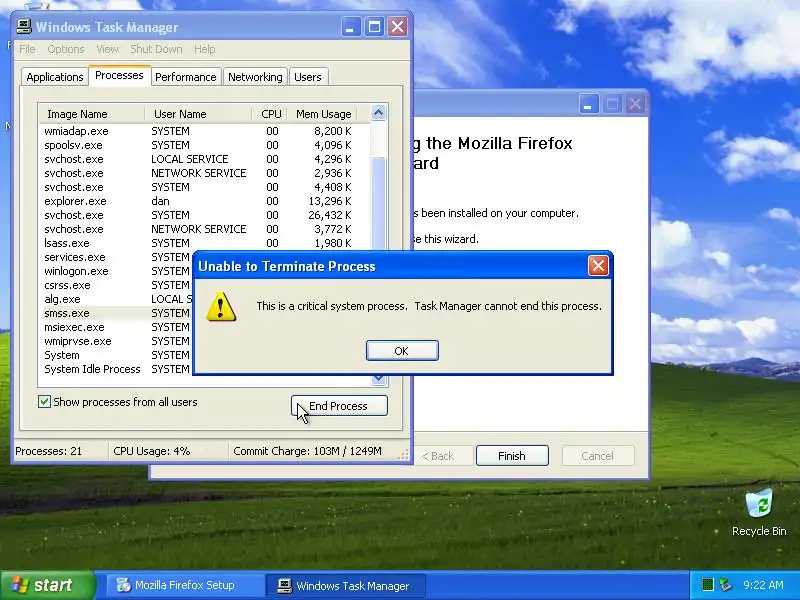The width and height of the screenshot is (800, 600).
Task: Switch to the Applications tab
Action: (55, 77)
